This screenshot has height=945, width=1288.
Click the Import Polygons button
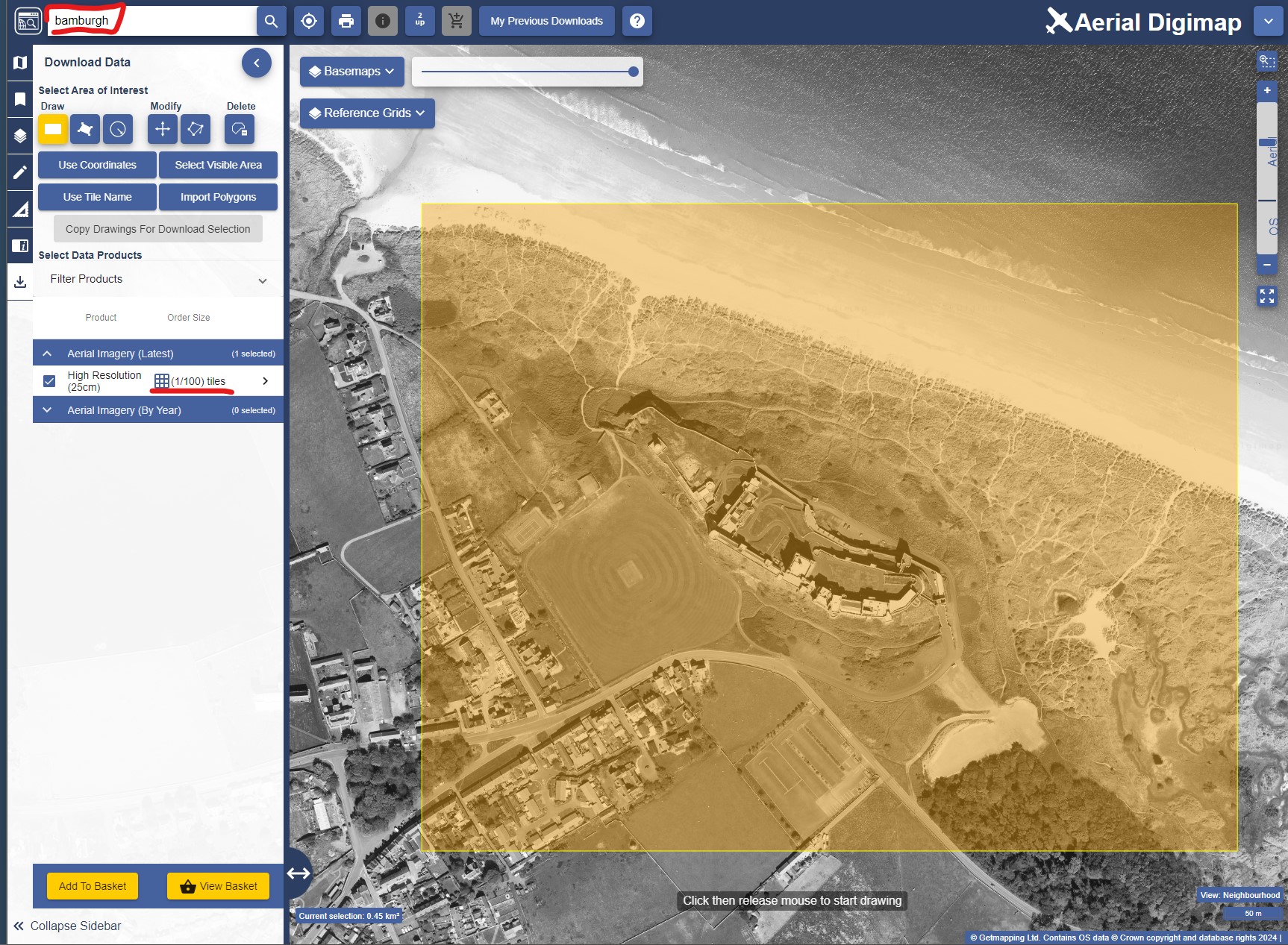[219, 197]
